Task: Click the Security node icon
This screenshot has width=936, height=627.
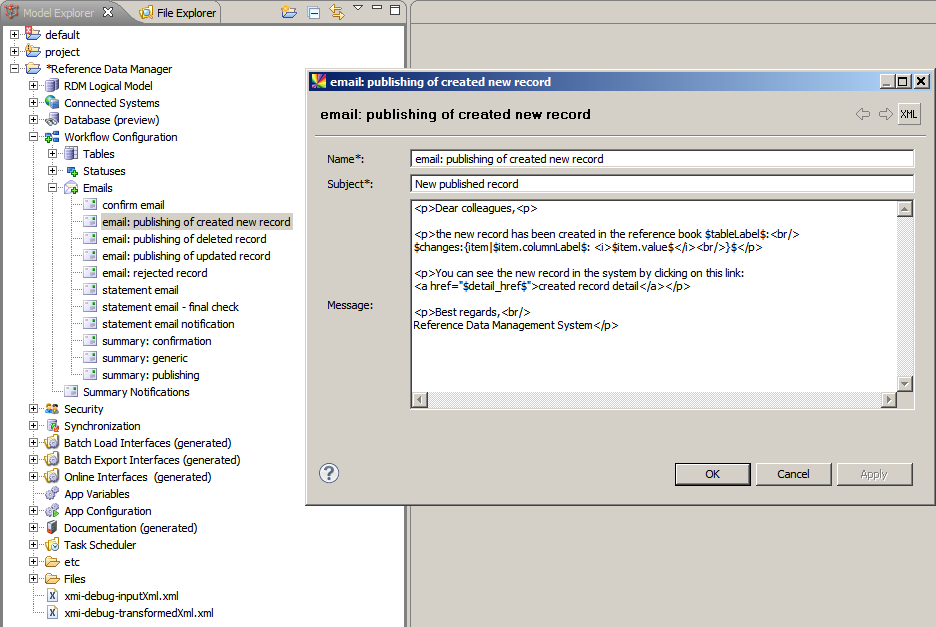Action: pyautogui.click(x=52, y=409)
